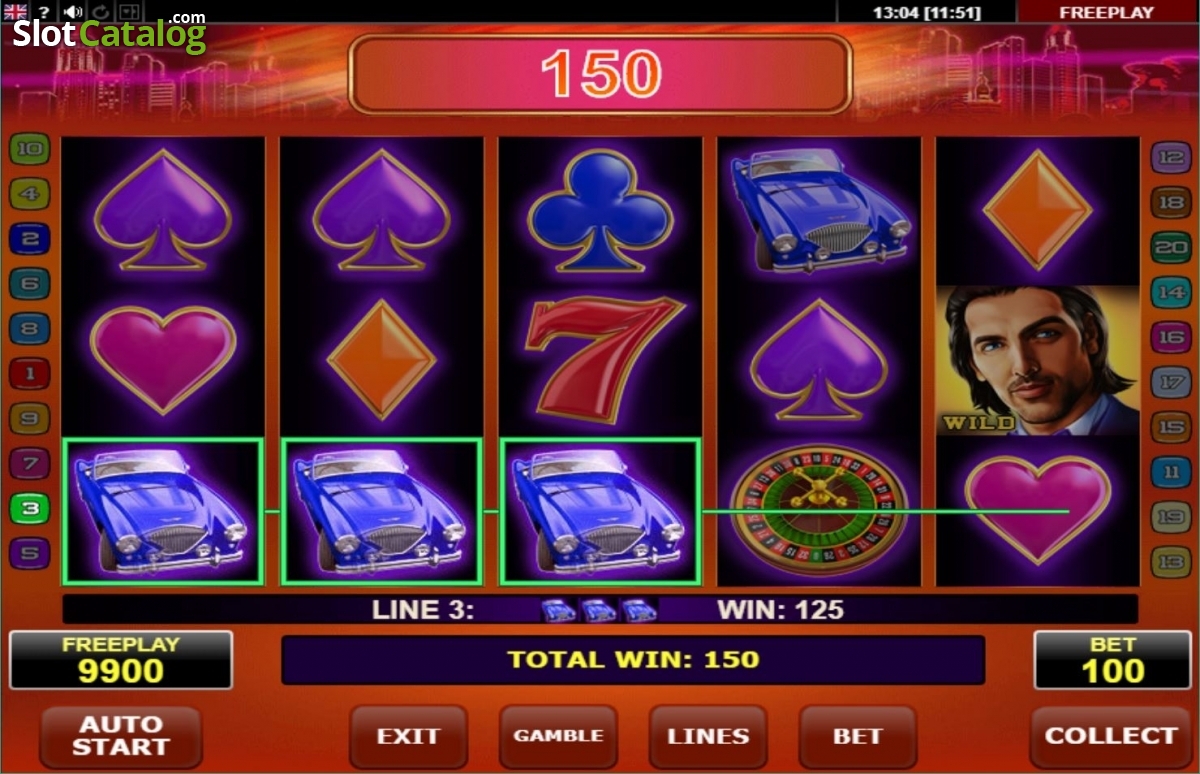Click the red payline 1 marker
The width and height of the screenshot is (1200, 774).
click(x=29, y=374)
